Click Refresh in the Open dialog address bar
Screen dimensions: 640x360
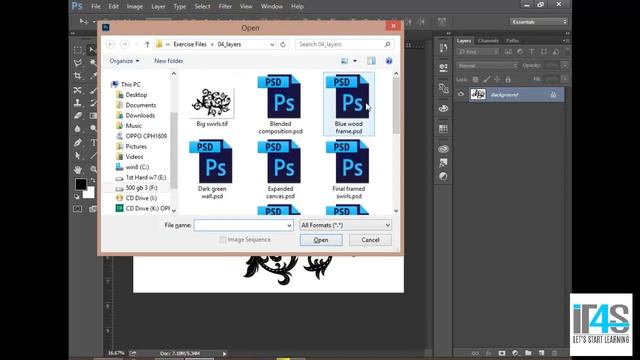coord(283,44)
